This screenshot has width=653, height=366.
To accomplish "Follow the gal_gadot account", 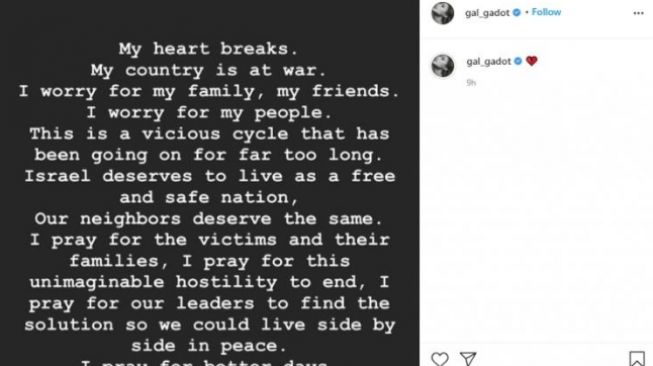I will coord(546,12).
